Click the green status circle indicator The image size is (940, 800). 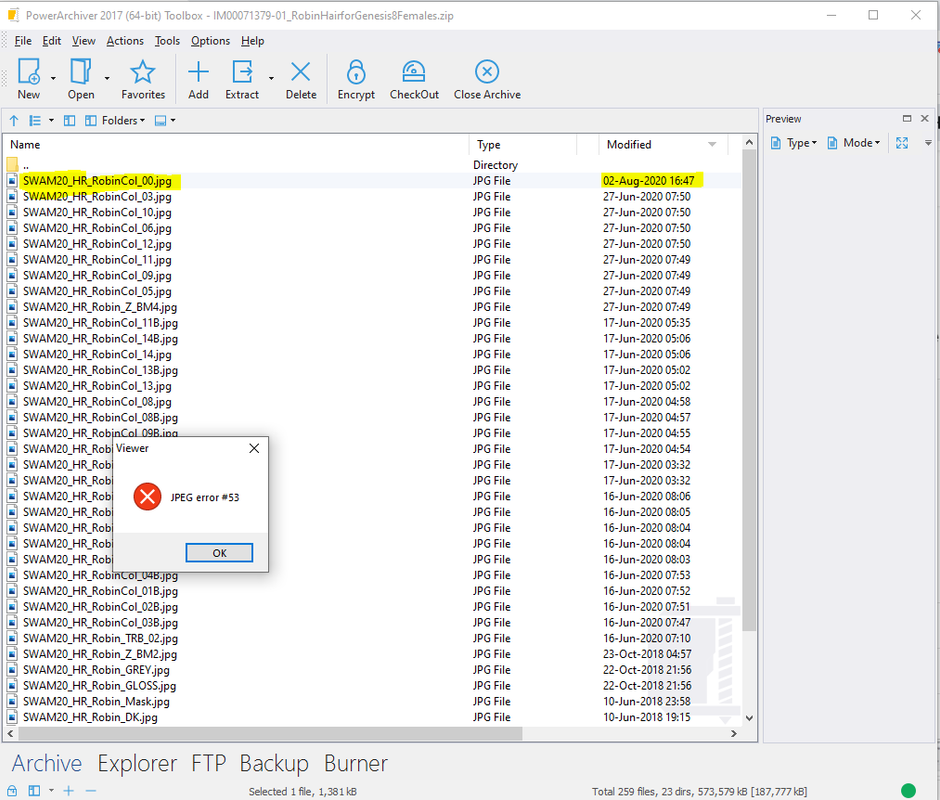(x=908, y=791)
